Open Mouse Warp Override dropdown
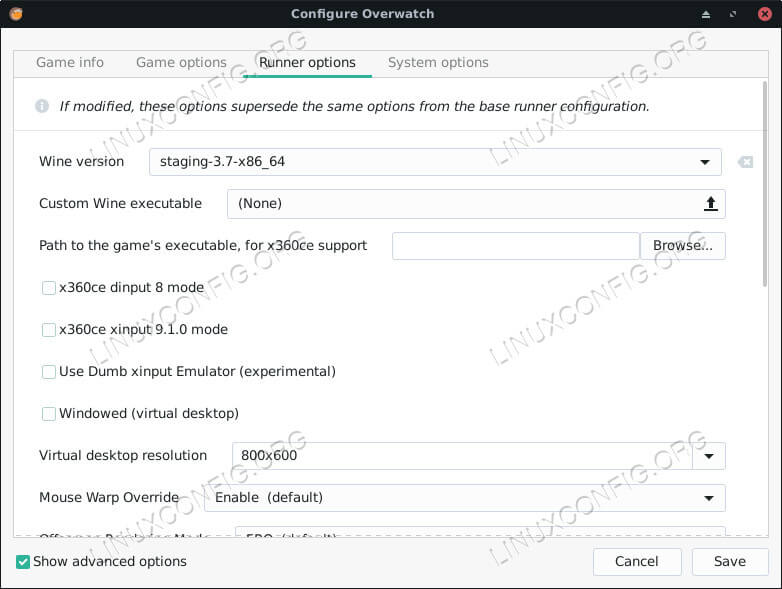The image size is (782, 589). (x=464, y=498)
